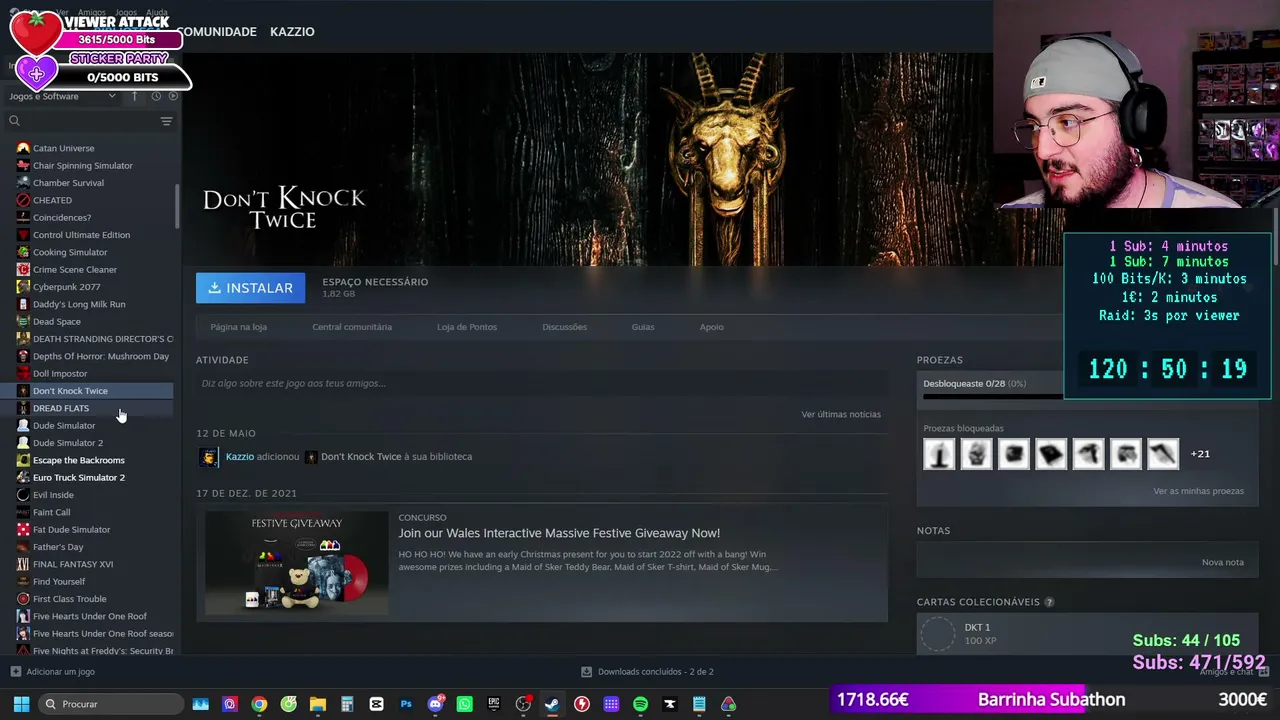Click Ver últimas notícias link
This screenshot has width=1280, height=720.
point(841,414)
